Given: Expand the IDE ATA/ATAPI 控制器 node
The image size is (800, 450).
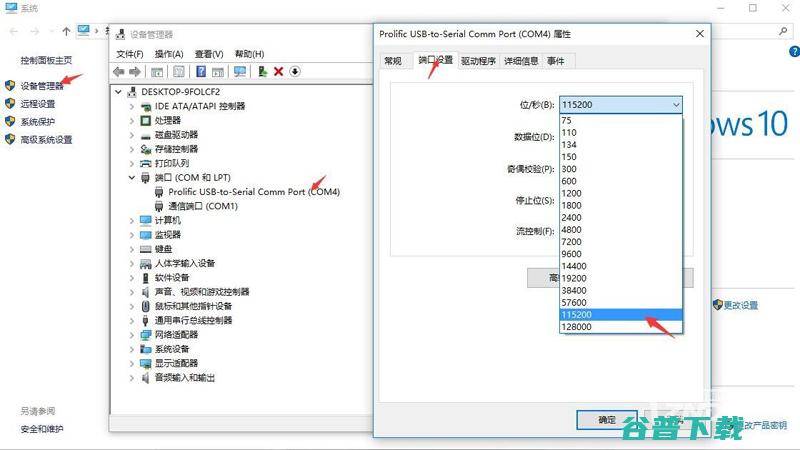Looking at the screenshot, I should point(132,106).
